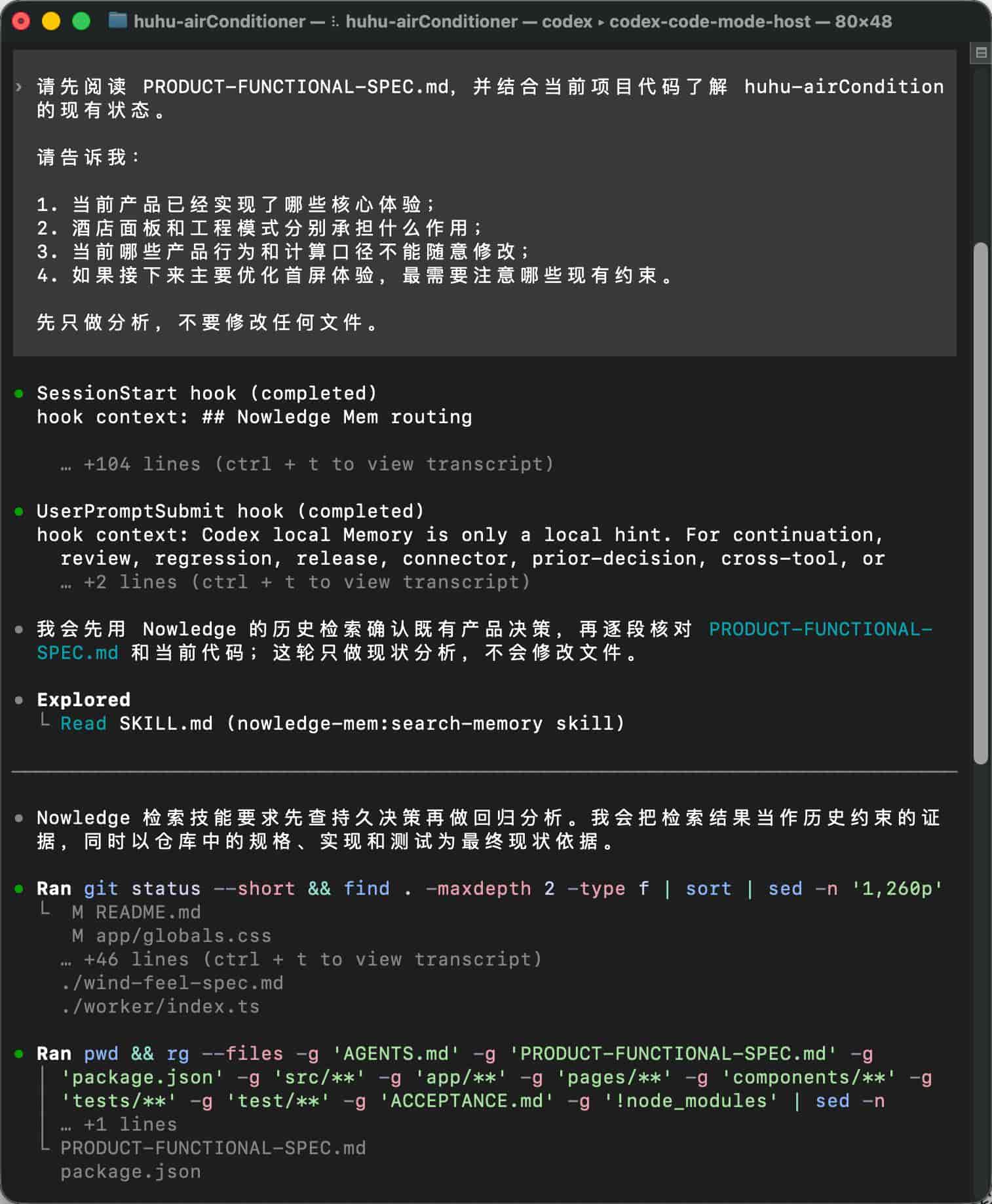Open the PRODUCT-FUNCTIONAL- link in cyan
The height and width of the screenshot is (1204, 992).
click(x=820, y=630)
